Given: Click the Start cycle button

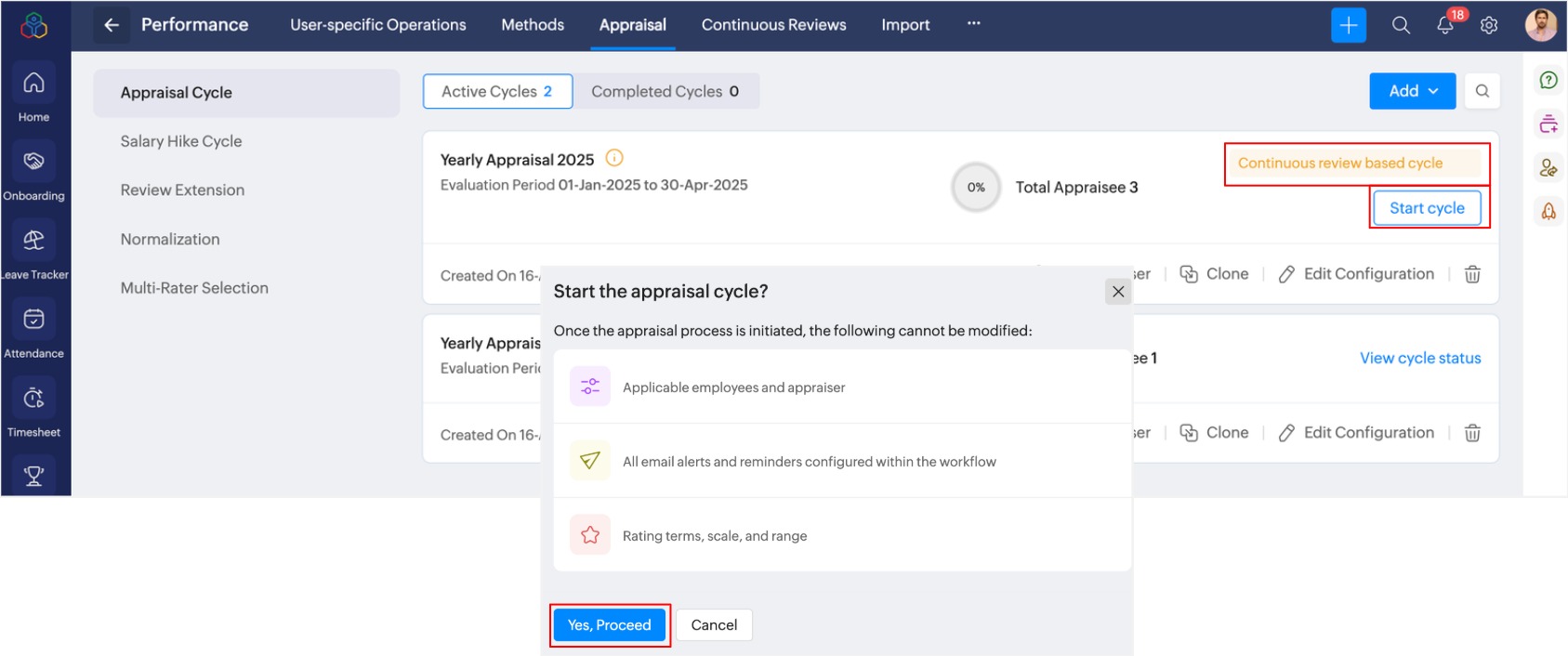Looking at the screenshot, I should coord(1427,208).
